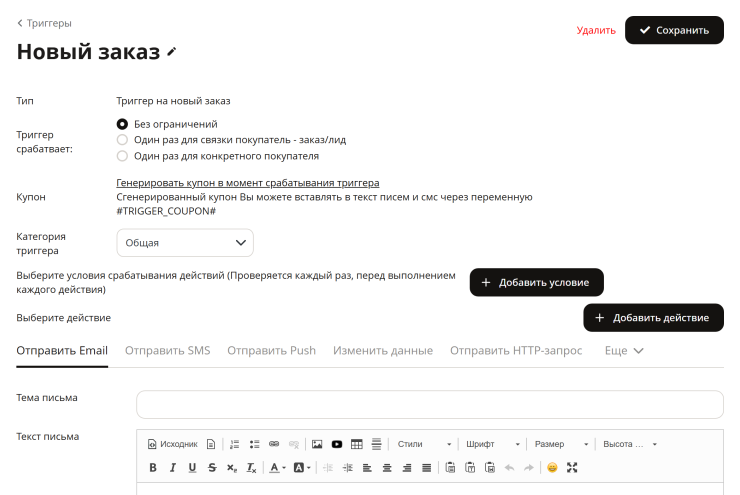Open the Категория триггера dropdown Общая
Image resolution: width=740 pixels, height=495 pixels.
pyautogui.click(x=185, y=243)
